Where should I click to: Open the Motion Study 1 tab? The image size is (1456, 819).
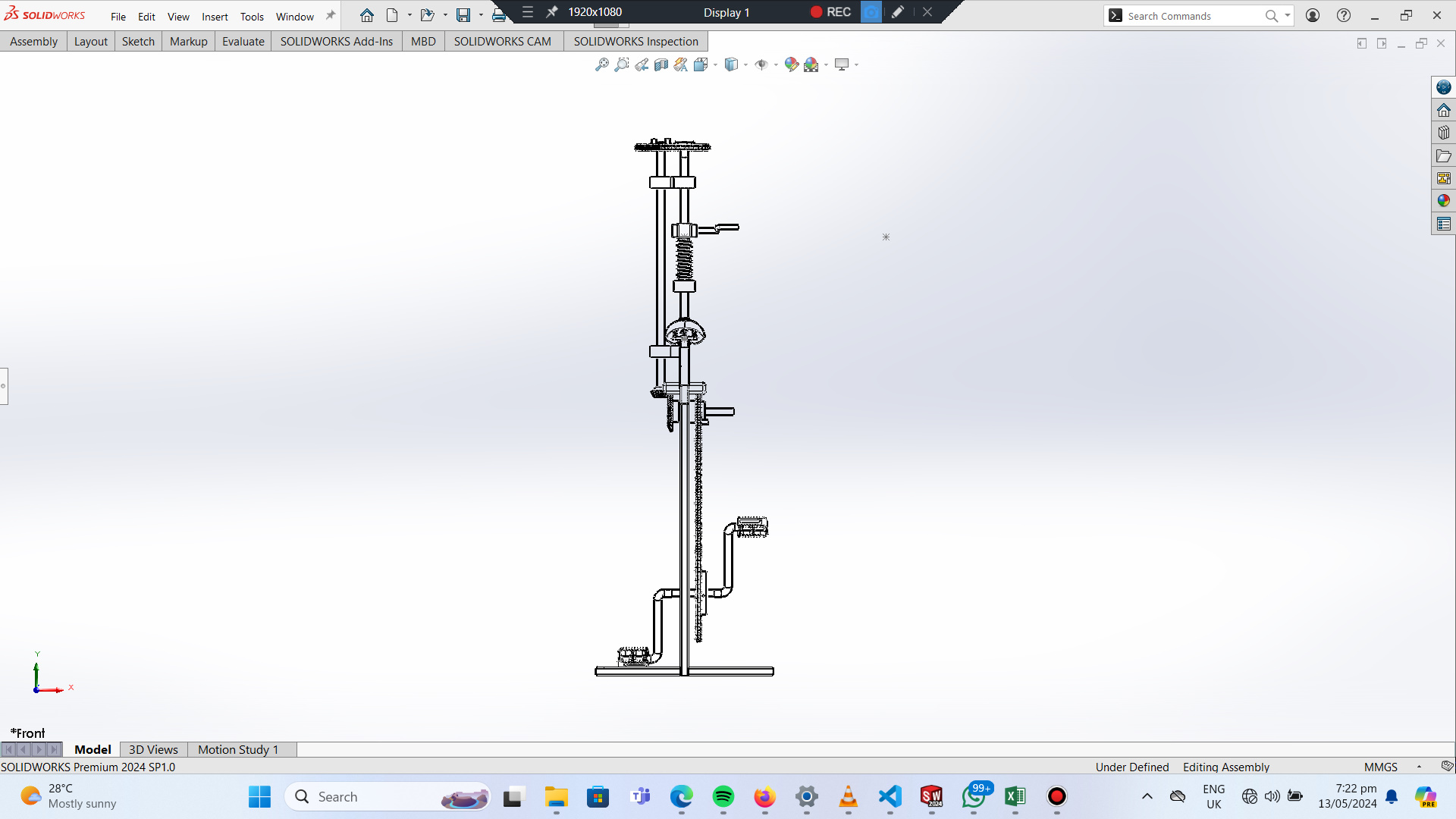coord(238,749)
